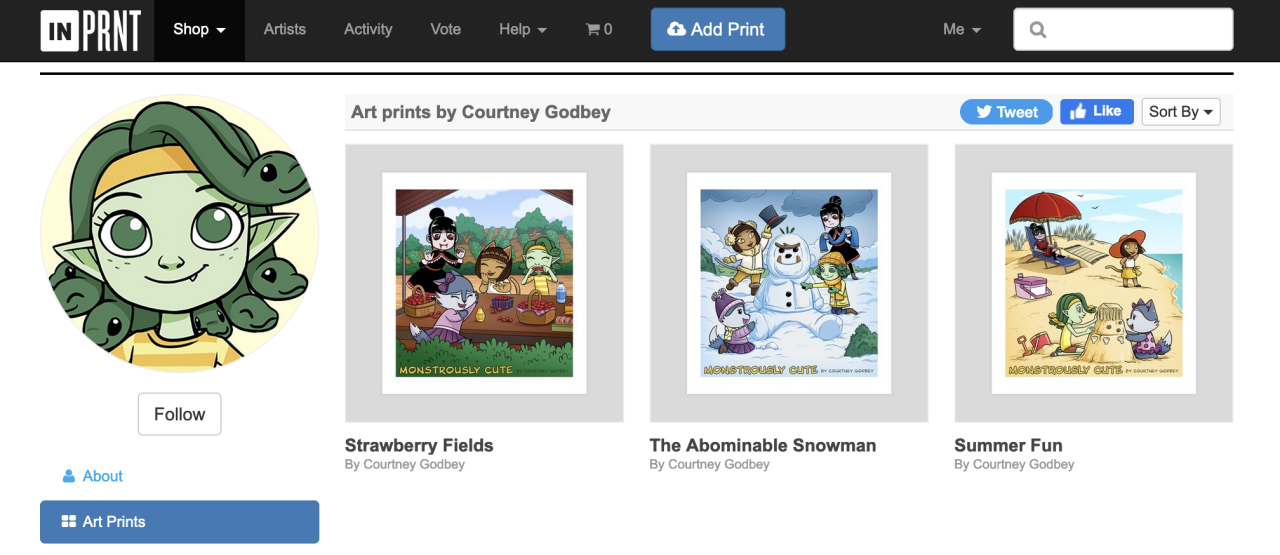Open the Strawberry Fields title link
Screen dimensions: 1280x555
419,446
